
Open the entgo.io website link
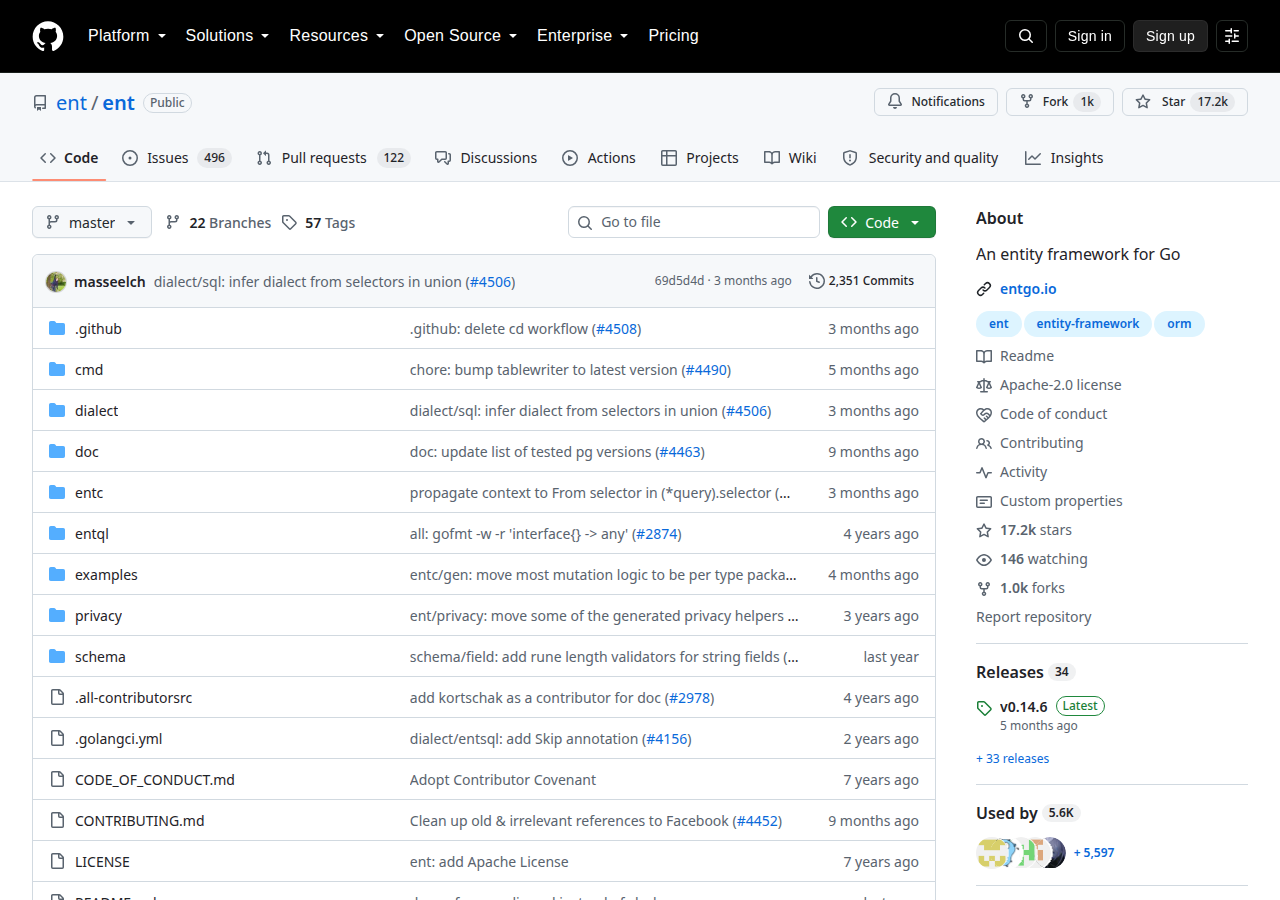[1028, 289]
